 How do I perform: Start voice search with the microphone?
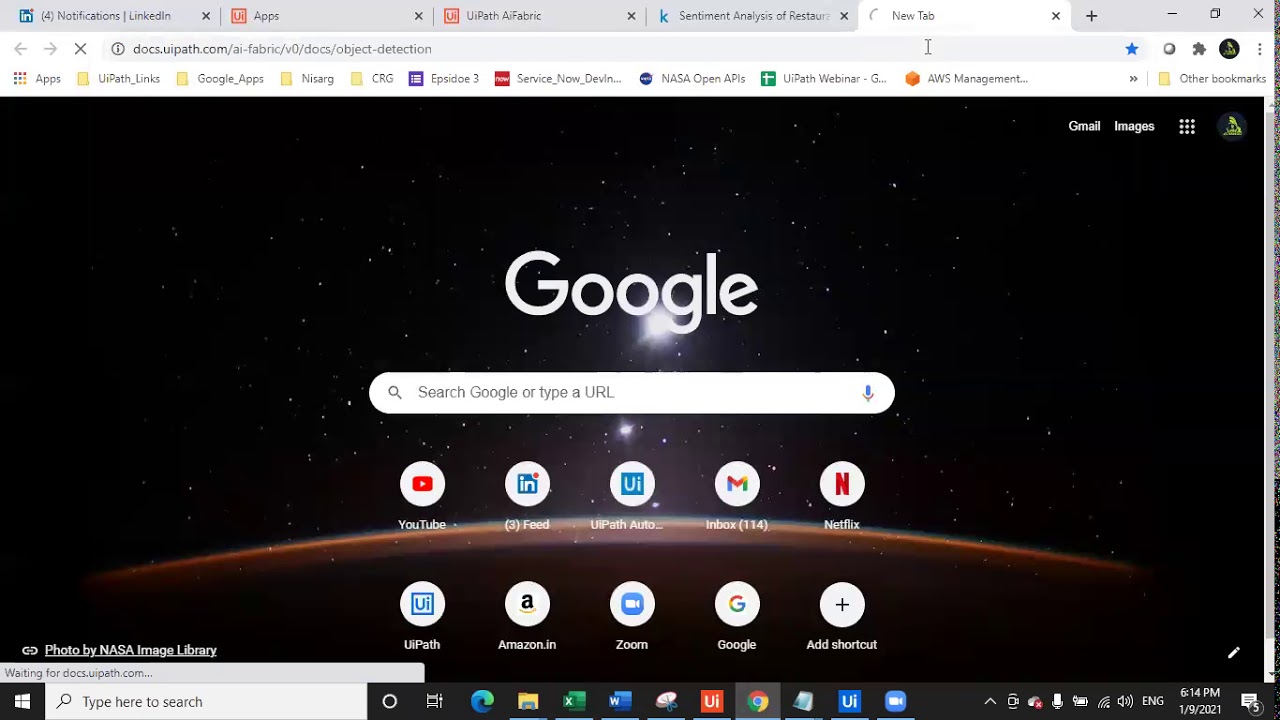coord(868,393)
